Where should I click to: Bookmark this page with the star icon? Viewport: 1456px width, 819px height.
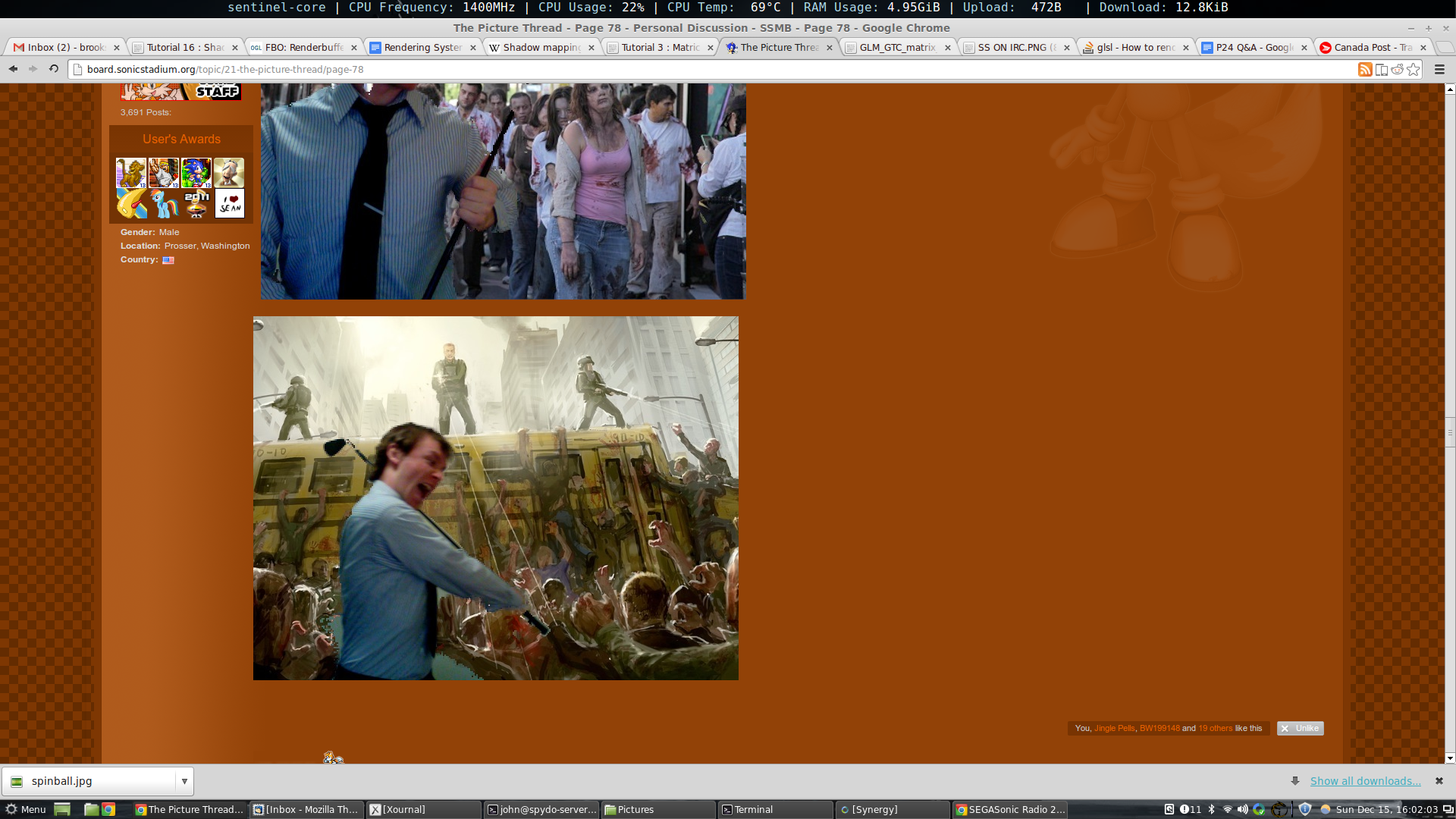point(1414,69)
